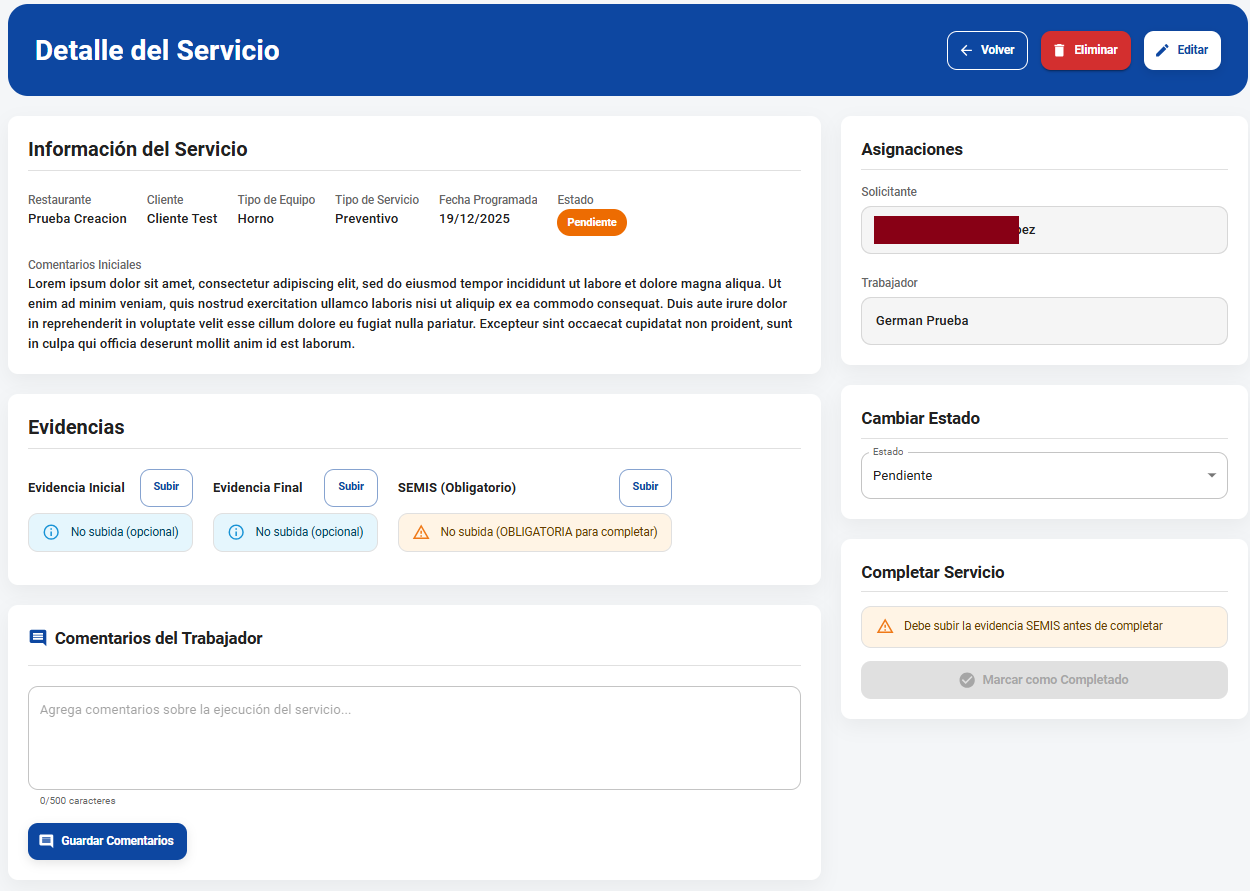Upload the SEMIS evidence via Subir

pos(645,487)
